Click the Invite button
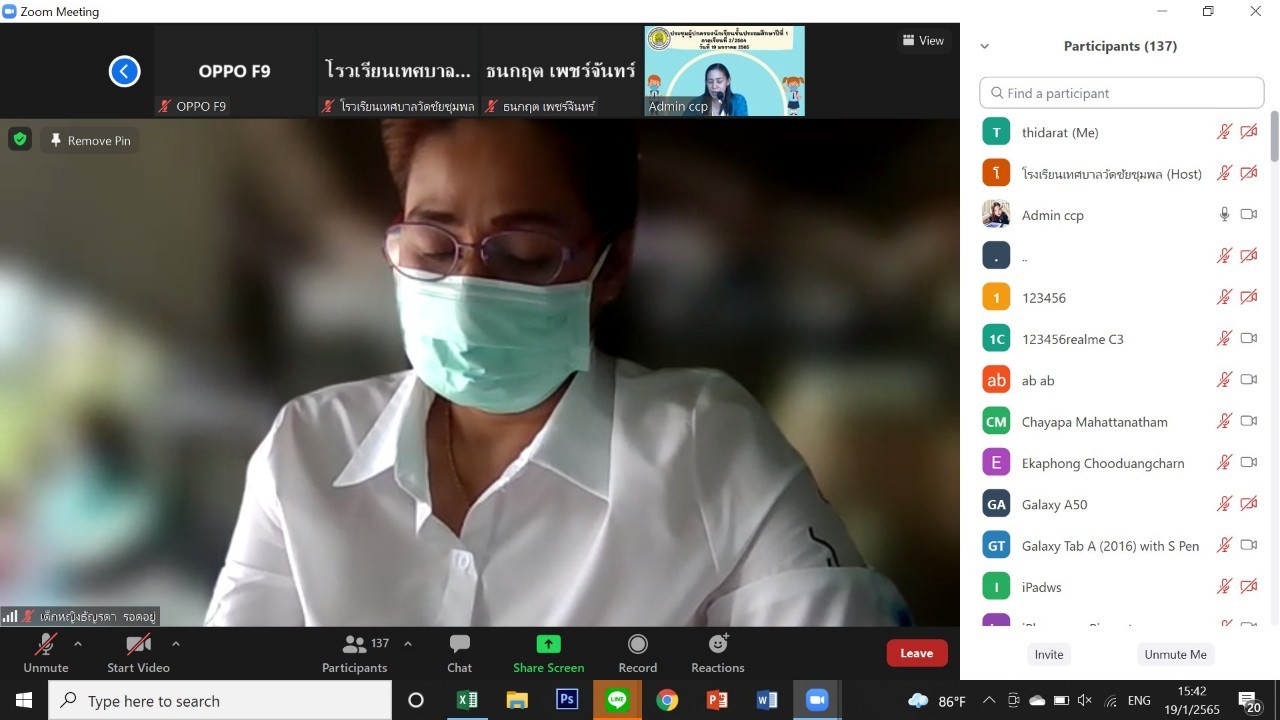Image resolution: width=1280 pixels, height=720 pixels. (1049, 654)
